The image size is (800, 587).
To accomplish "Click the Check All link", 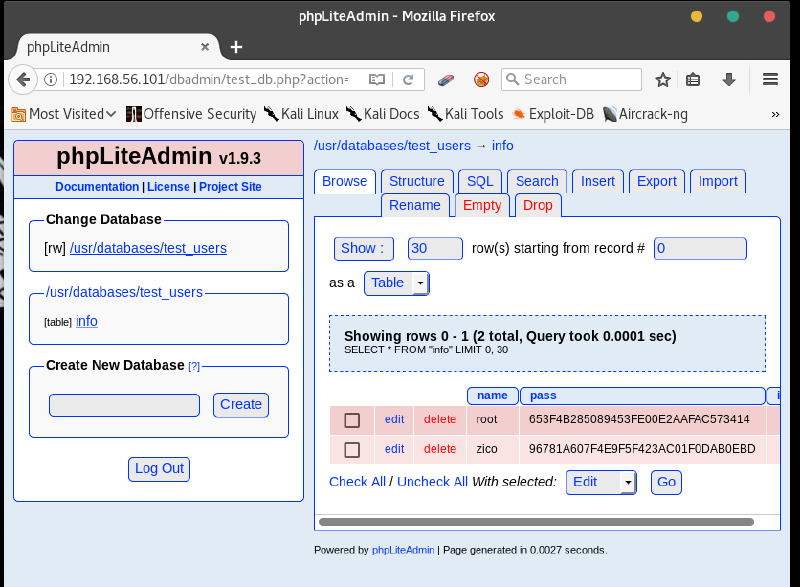I will (357, 482).
